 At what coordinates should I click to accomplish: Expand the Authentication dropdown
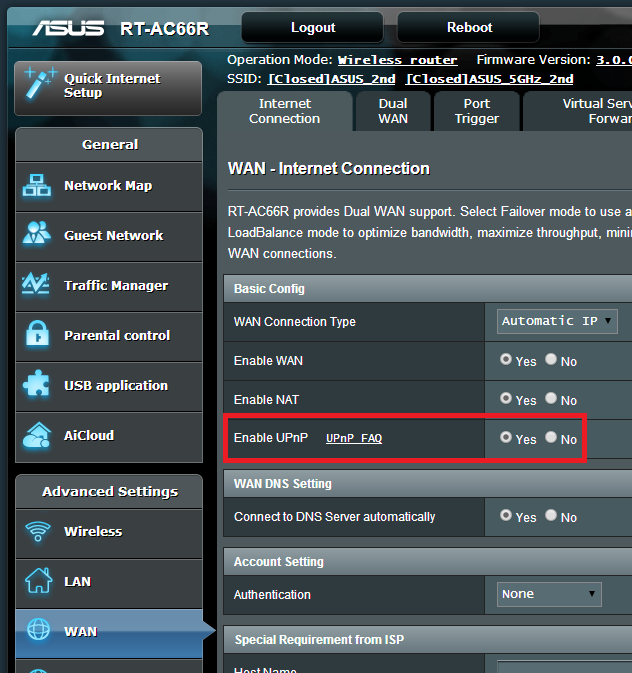pyautogui.click(x=549, y=594)
